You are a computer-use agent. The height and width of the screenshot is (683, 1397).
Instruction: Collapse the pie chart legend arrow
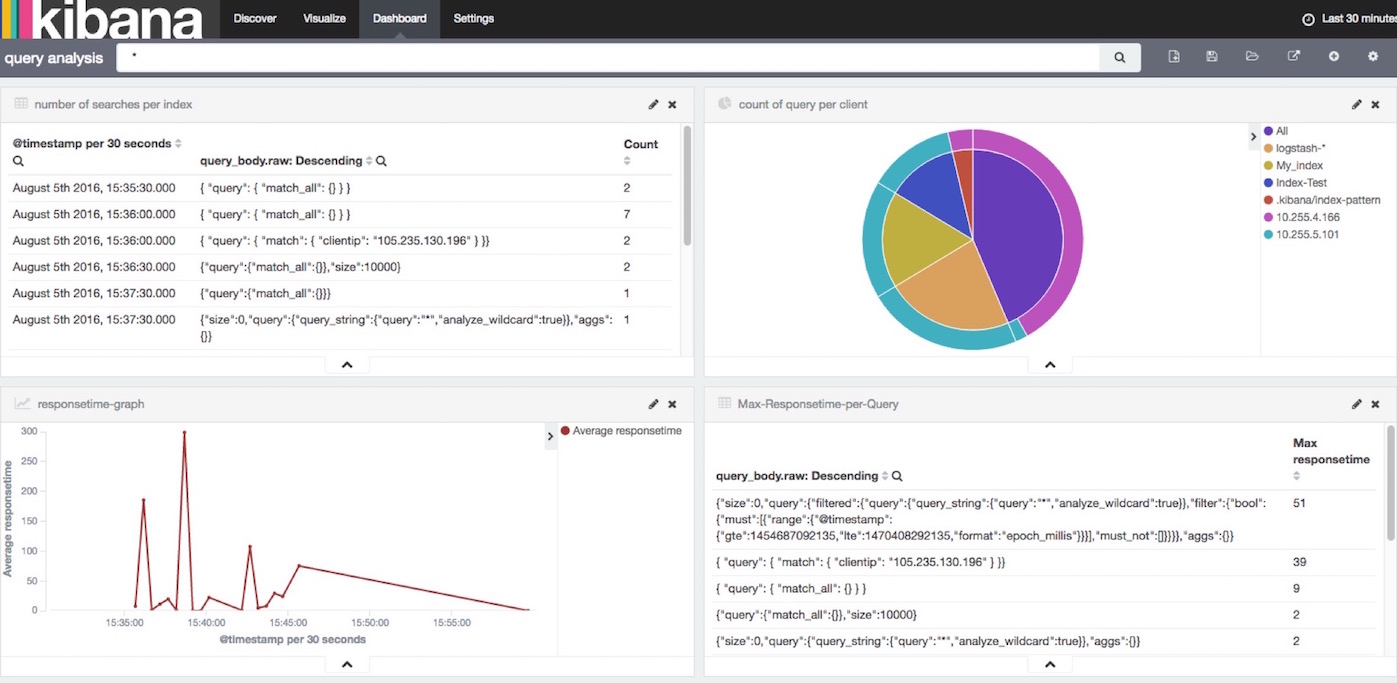click(1254, 137)
